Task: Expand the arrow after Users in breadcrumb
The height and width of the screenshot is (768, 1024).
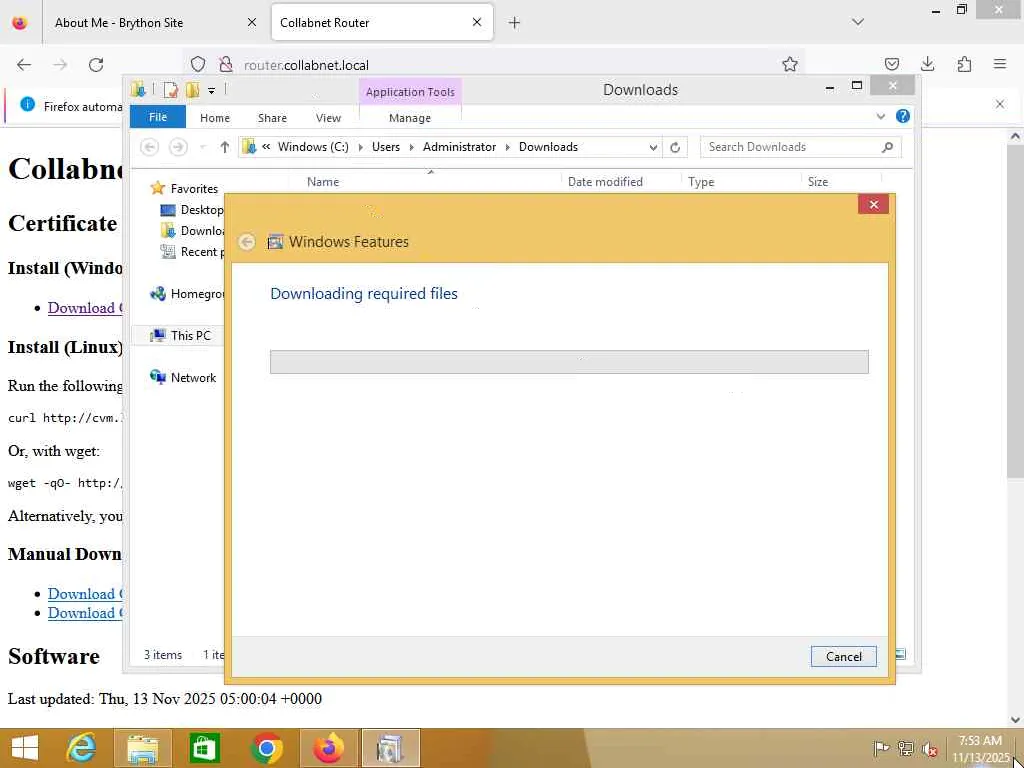Action: 411,148
